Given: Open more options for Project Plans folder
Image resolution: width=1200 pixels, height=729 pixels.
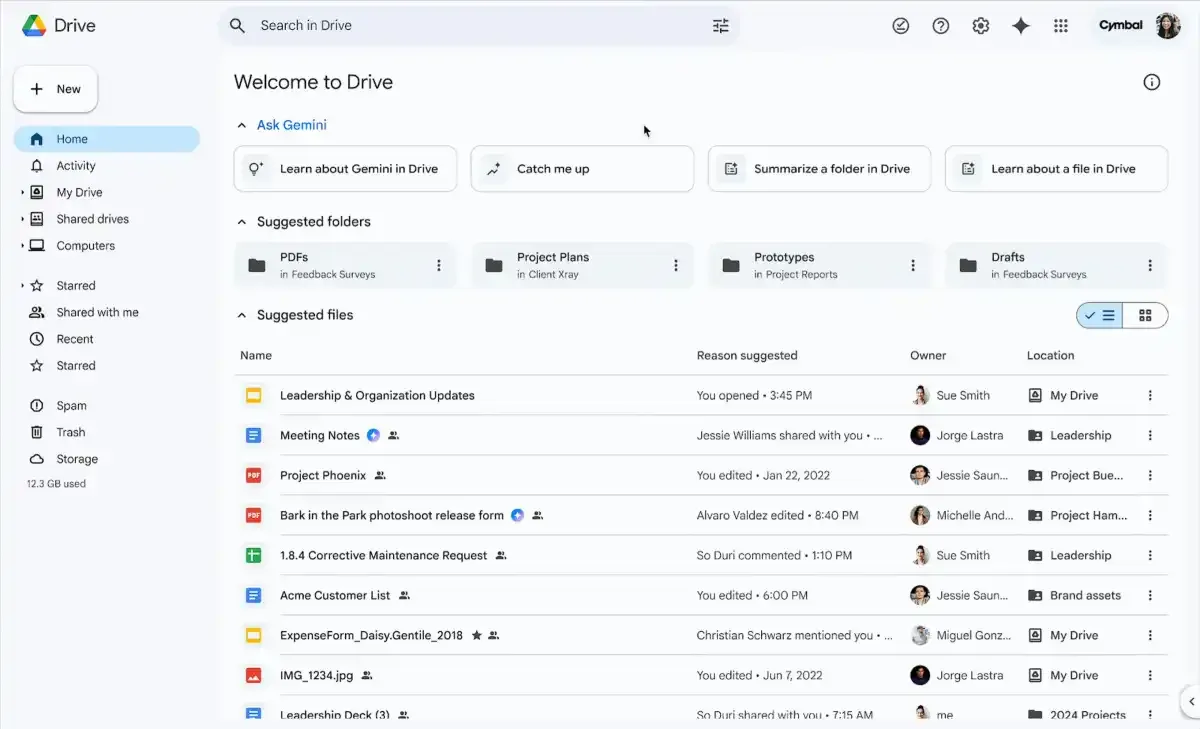Looking at the screenshot, I should 675,265.
